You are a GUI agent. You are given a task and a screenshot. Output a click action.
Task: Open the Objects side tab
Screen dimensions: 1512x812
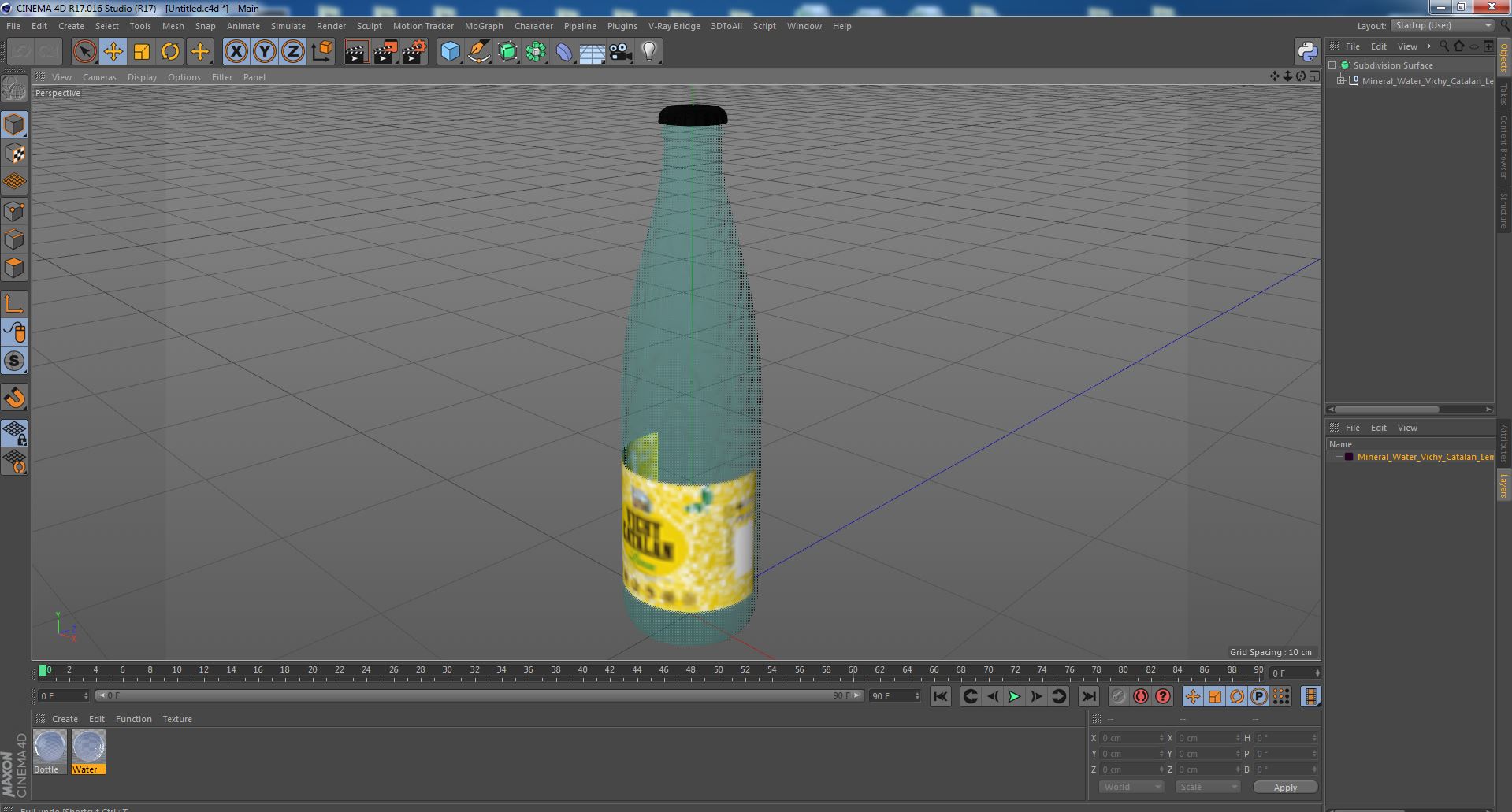[1504, 57]
